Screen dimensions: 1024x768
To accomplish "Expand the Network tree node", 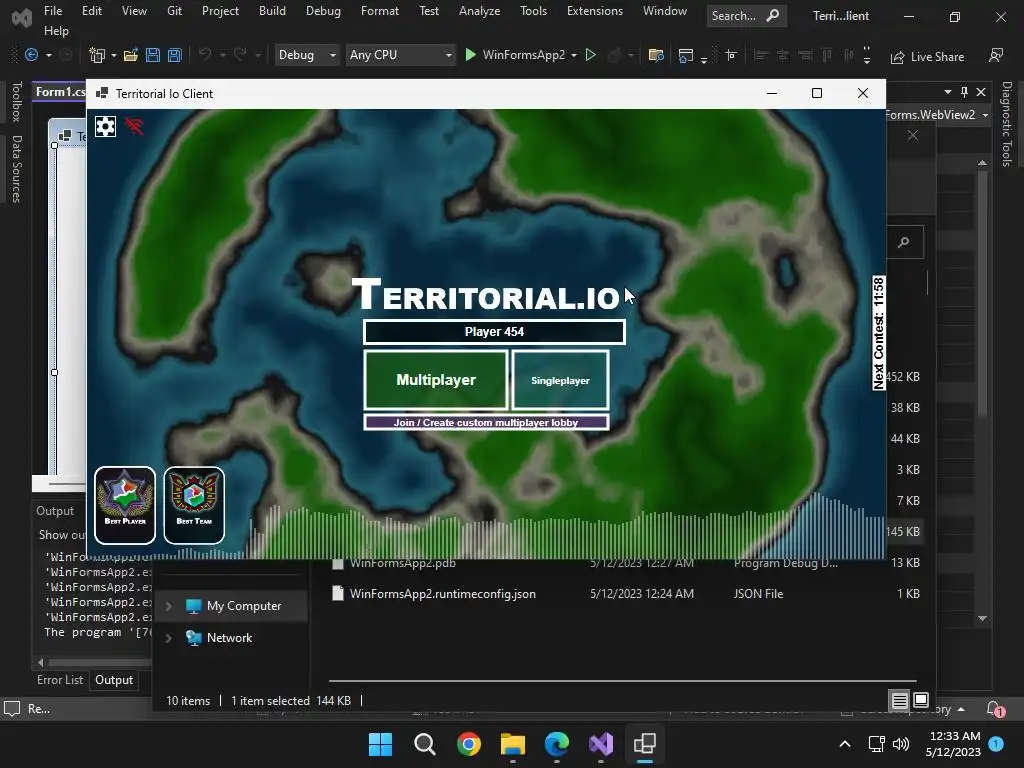I will [x=168, y=638].
